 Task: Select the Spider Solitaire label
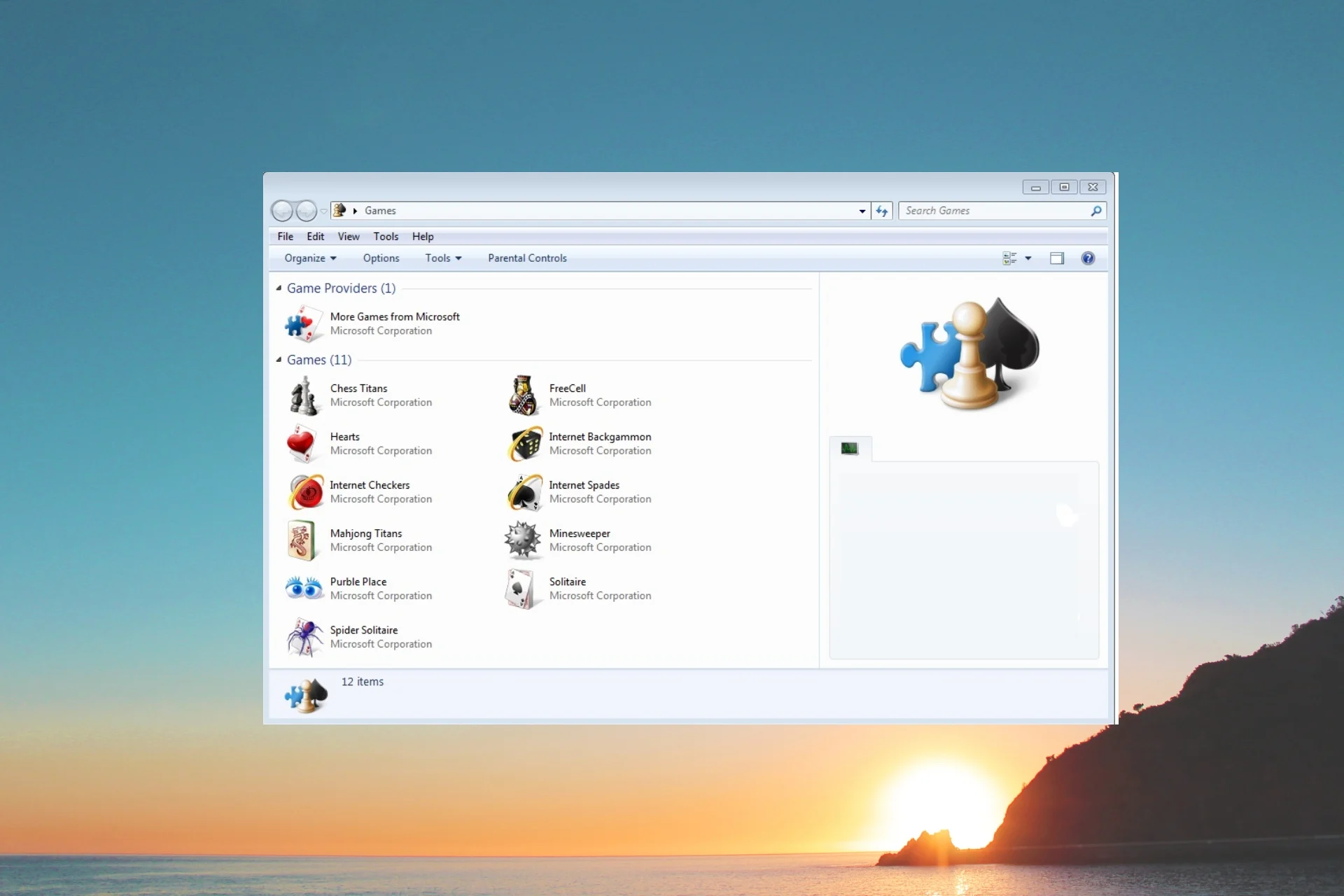tap(364, 630)
